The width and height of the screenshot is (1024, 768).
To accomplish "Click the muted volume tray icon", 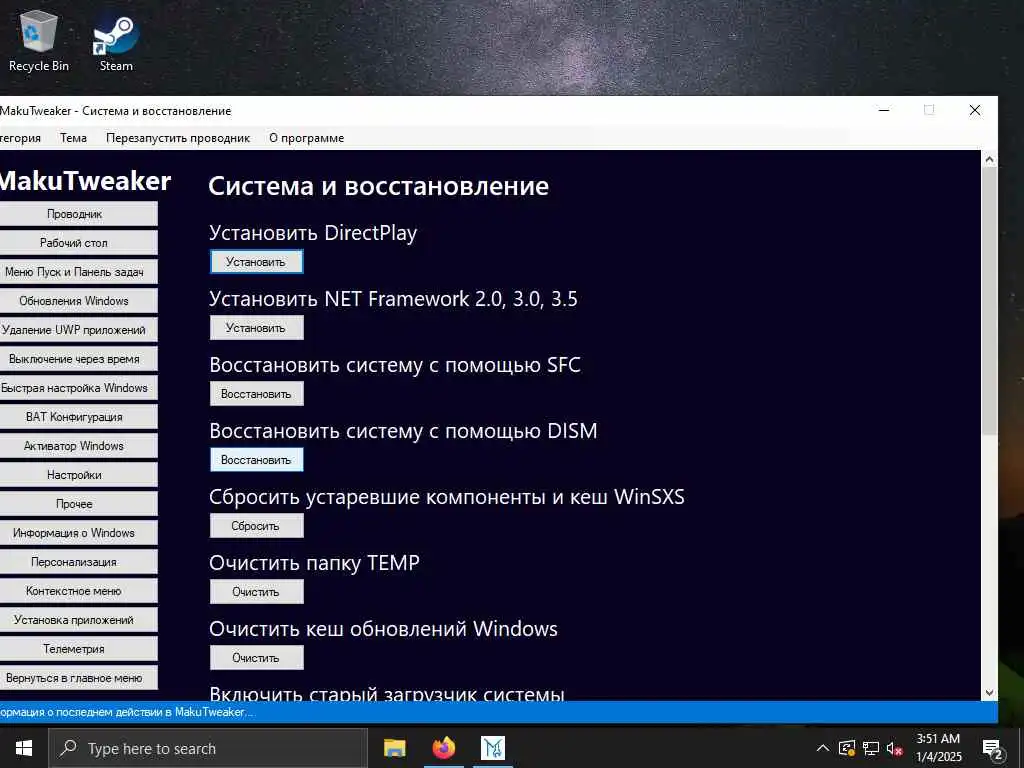I will click(x=895, y=748).
